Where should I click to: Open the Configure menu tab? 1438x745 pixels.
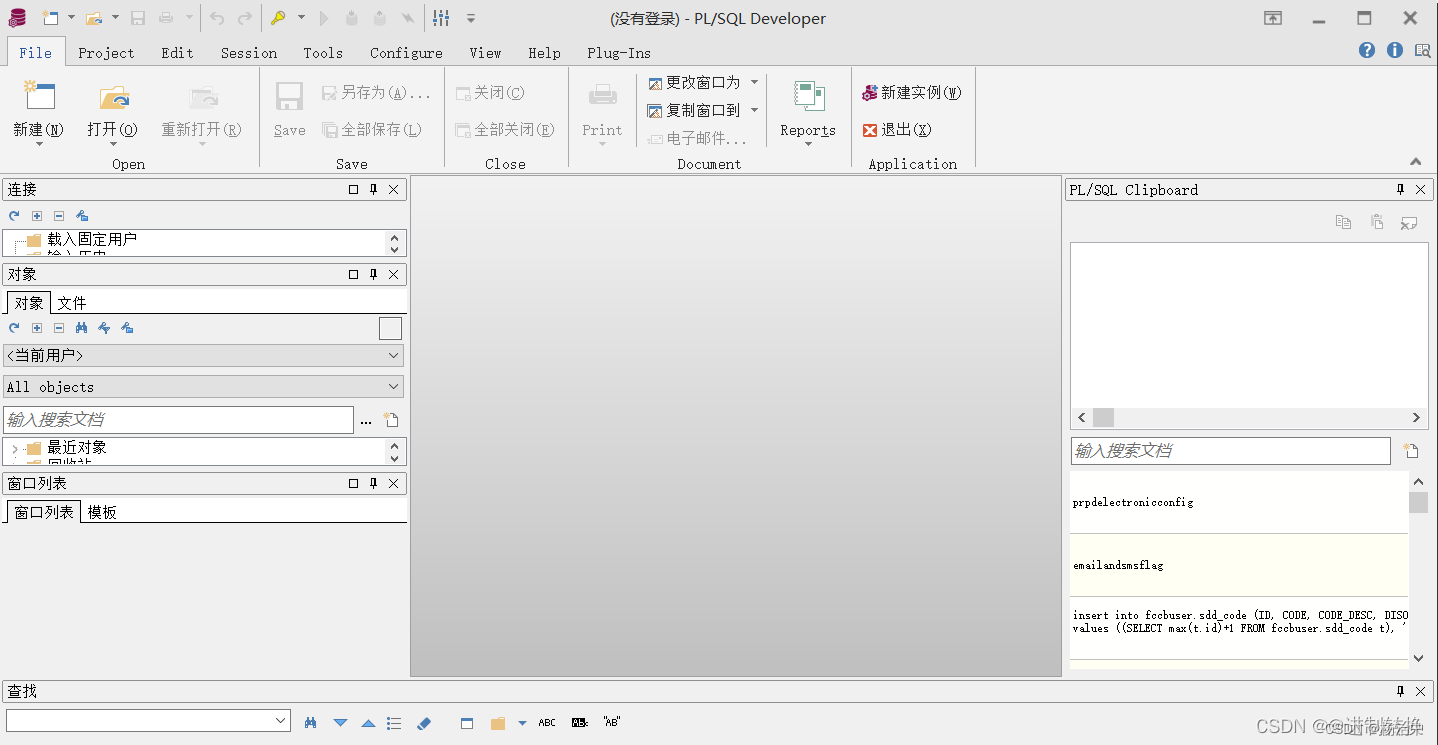click(406, 53)
